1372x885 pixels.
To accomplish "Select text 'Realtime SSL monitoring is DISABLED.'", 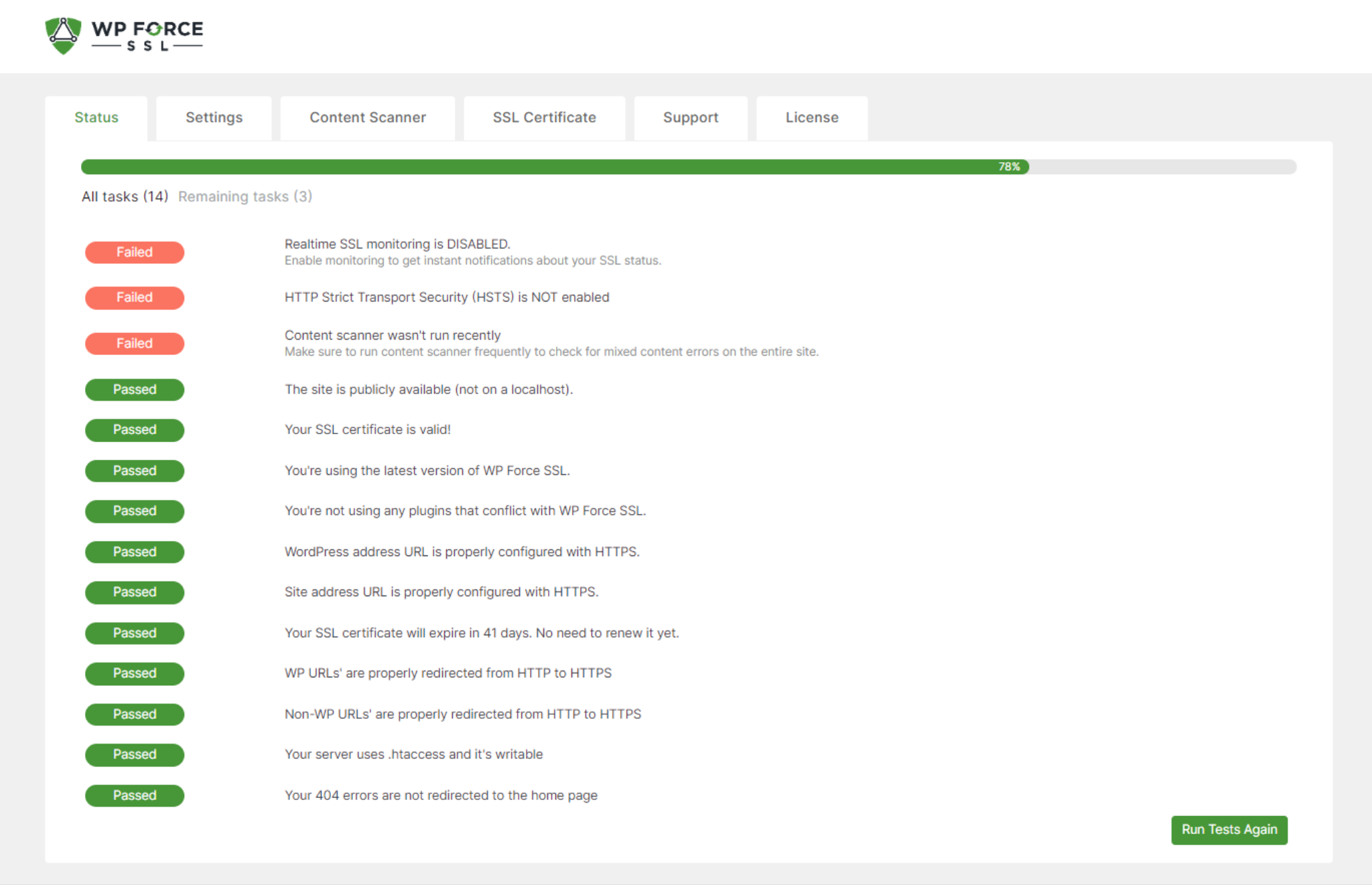I will (x=397, y=244).
